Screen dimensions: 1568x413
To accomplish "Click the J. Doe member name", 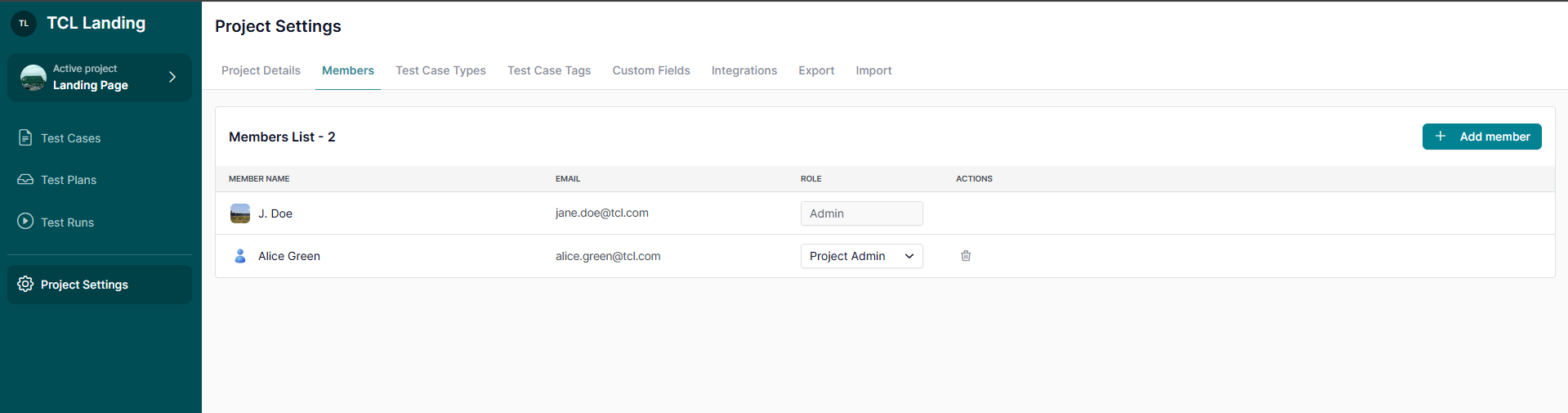I will 275,213.
